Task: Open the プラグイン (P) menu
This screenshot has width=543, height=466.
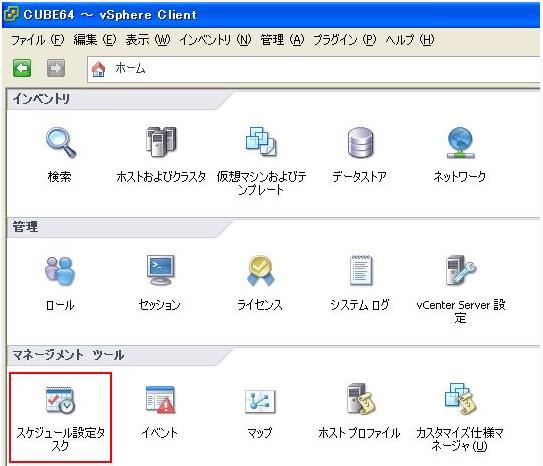Action: click(x=345, y=40)
